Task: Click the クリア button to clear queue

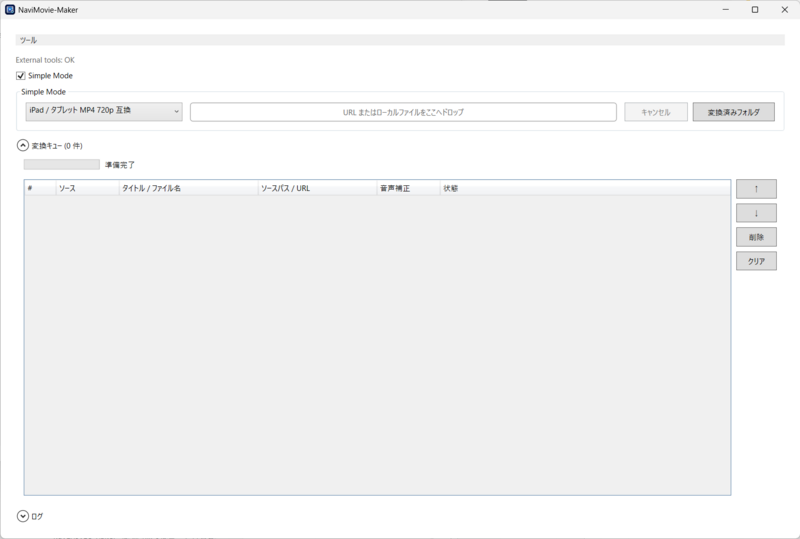Action: [x=756, y=261]
